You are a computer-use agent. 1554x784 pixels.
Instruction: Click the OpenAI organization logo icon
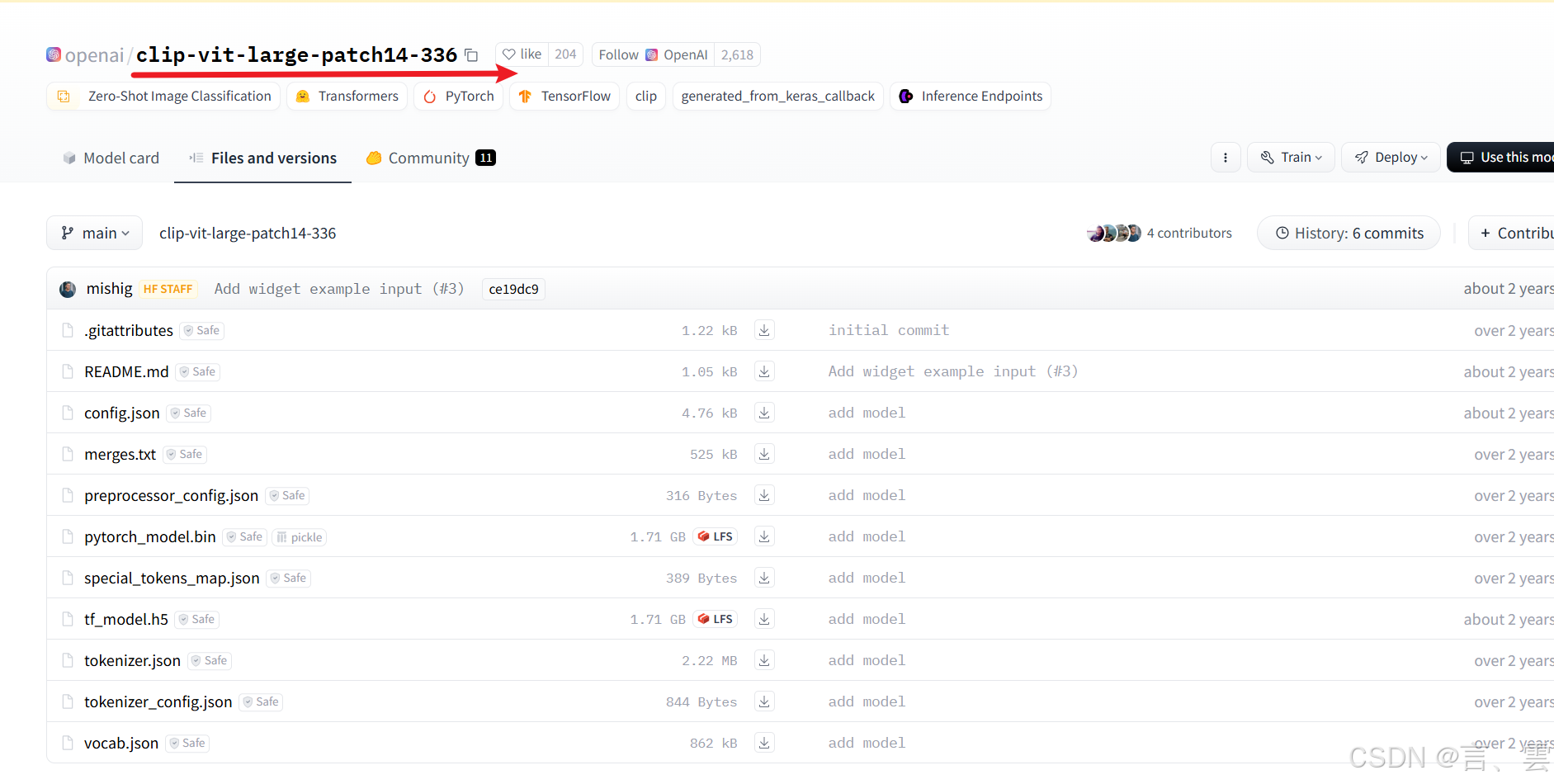tap(54, 54)
